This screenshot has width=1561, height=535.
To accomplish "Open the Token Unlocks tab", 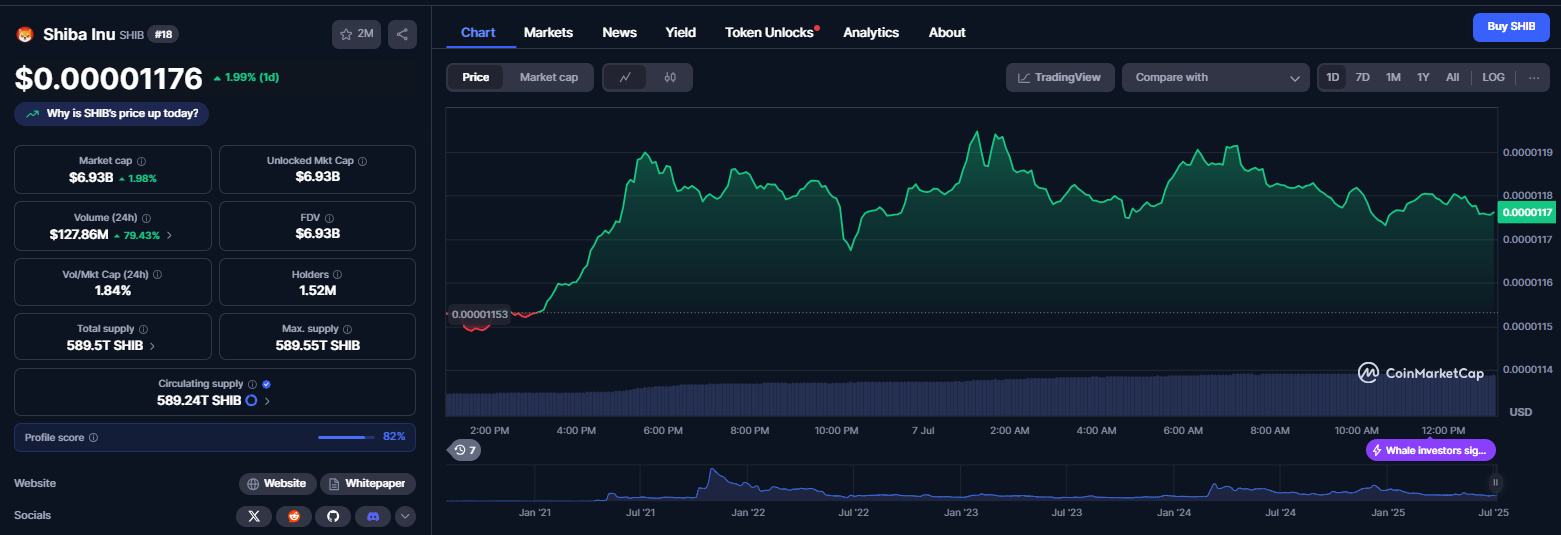I will point(770,32).
